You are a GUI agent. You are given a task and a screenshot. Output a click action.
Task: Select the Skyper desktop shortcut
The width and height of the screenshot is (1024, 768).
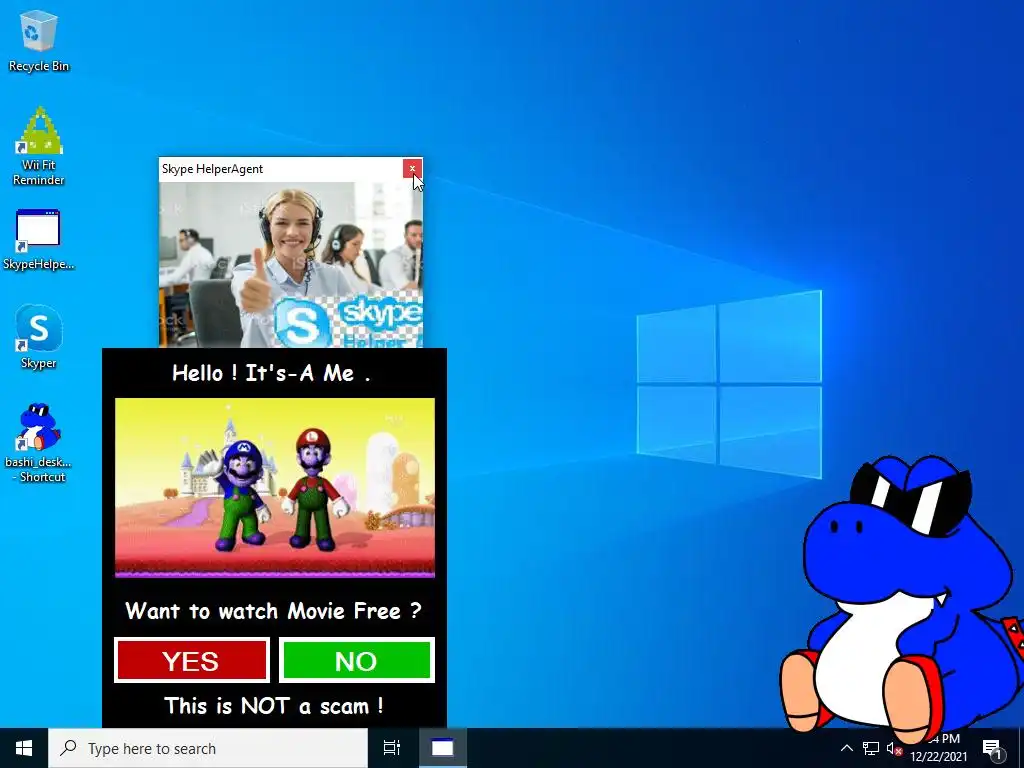point(39,337)
